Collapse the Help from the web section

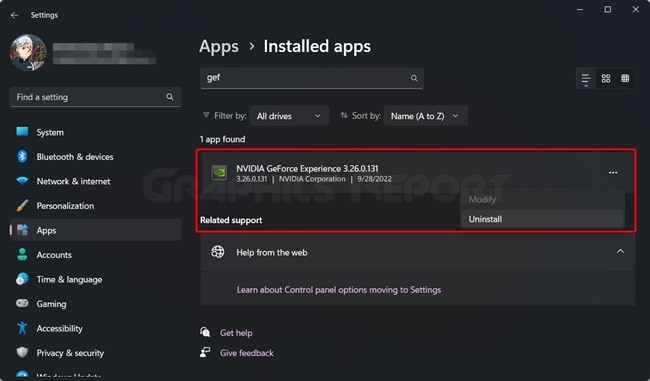click(620, 251)
